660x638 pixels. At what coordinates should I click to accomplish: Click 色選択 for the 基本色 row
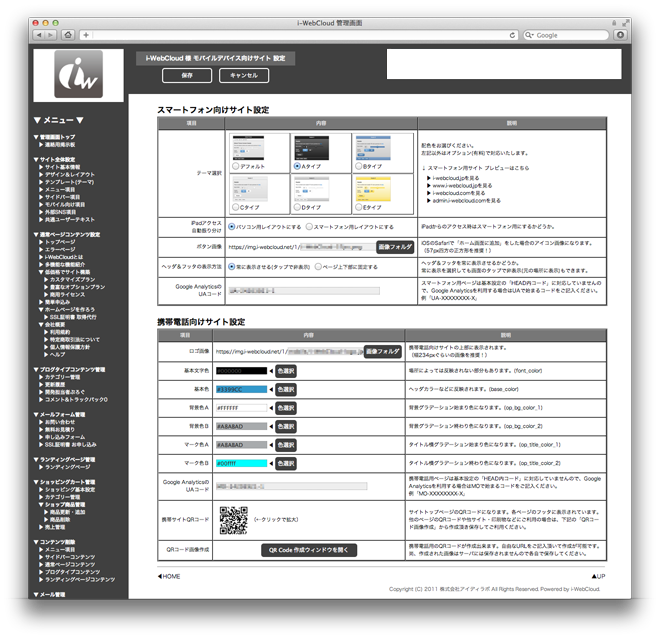[x=286, y=390]
